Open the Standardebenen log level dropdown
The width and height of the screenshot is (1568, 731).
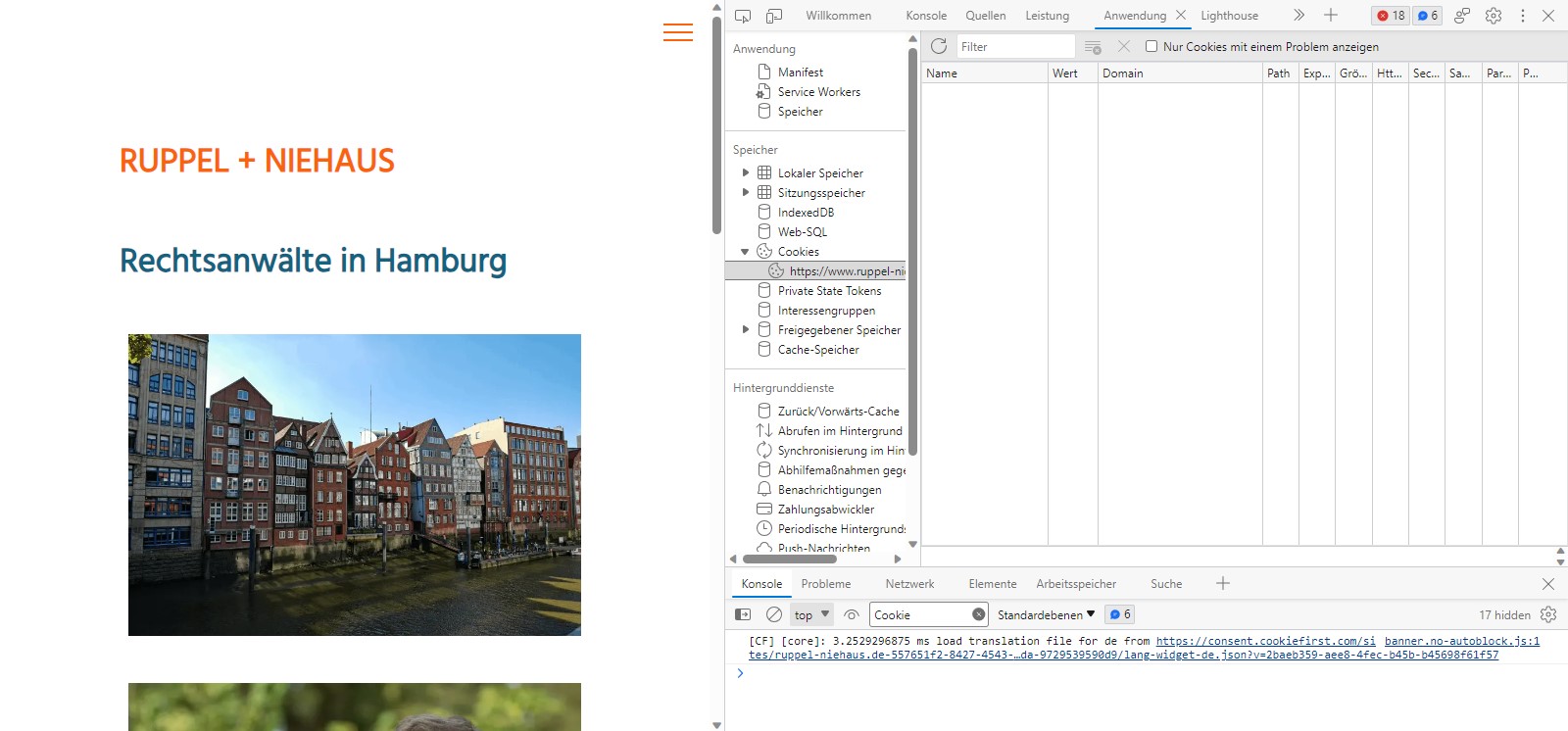point(1046,614)
